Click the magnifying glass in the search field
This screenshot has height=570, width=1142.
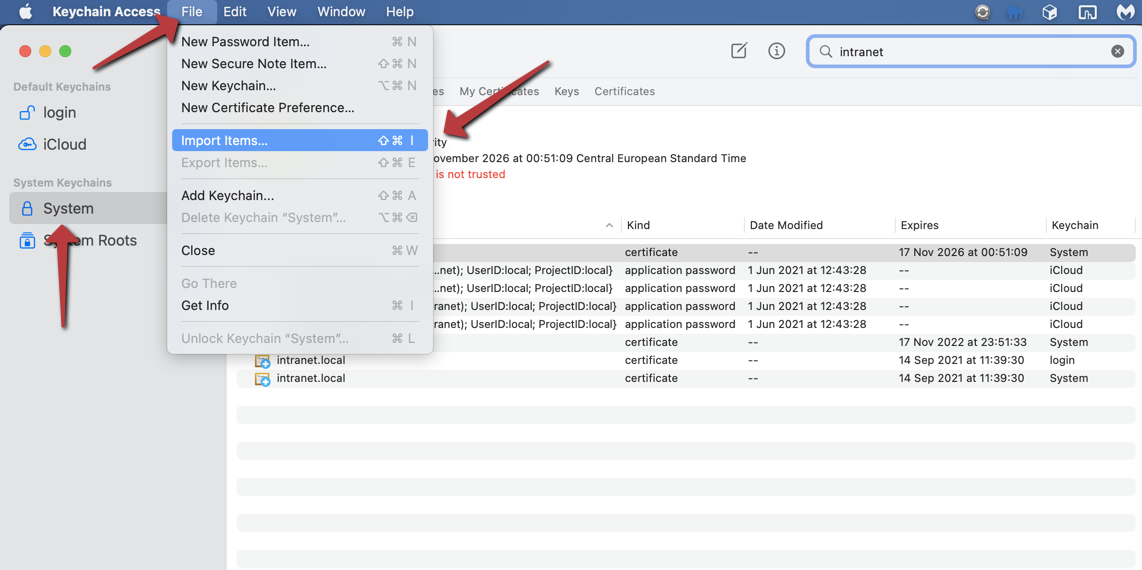(825, 52)
